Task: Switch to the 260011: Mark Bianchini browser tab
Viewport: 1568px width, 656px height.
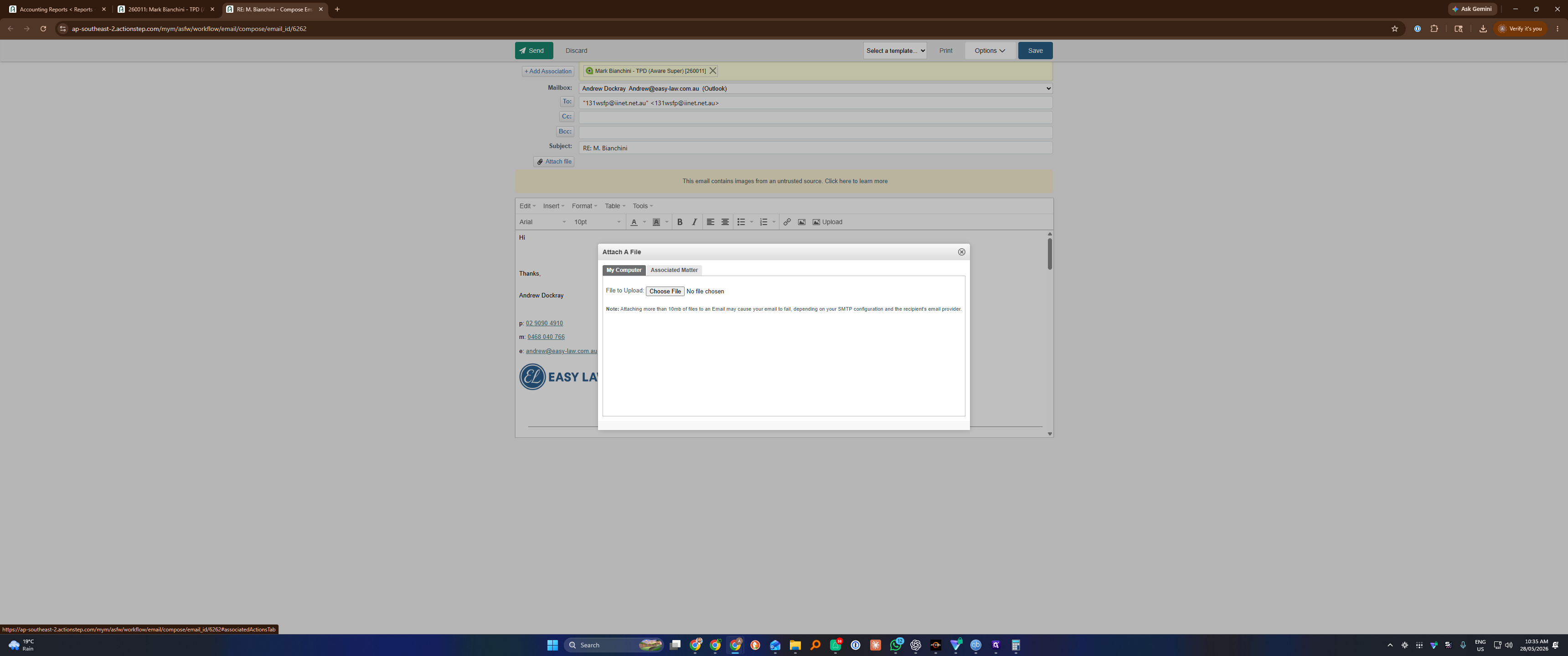Action: tap(165, 9)
